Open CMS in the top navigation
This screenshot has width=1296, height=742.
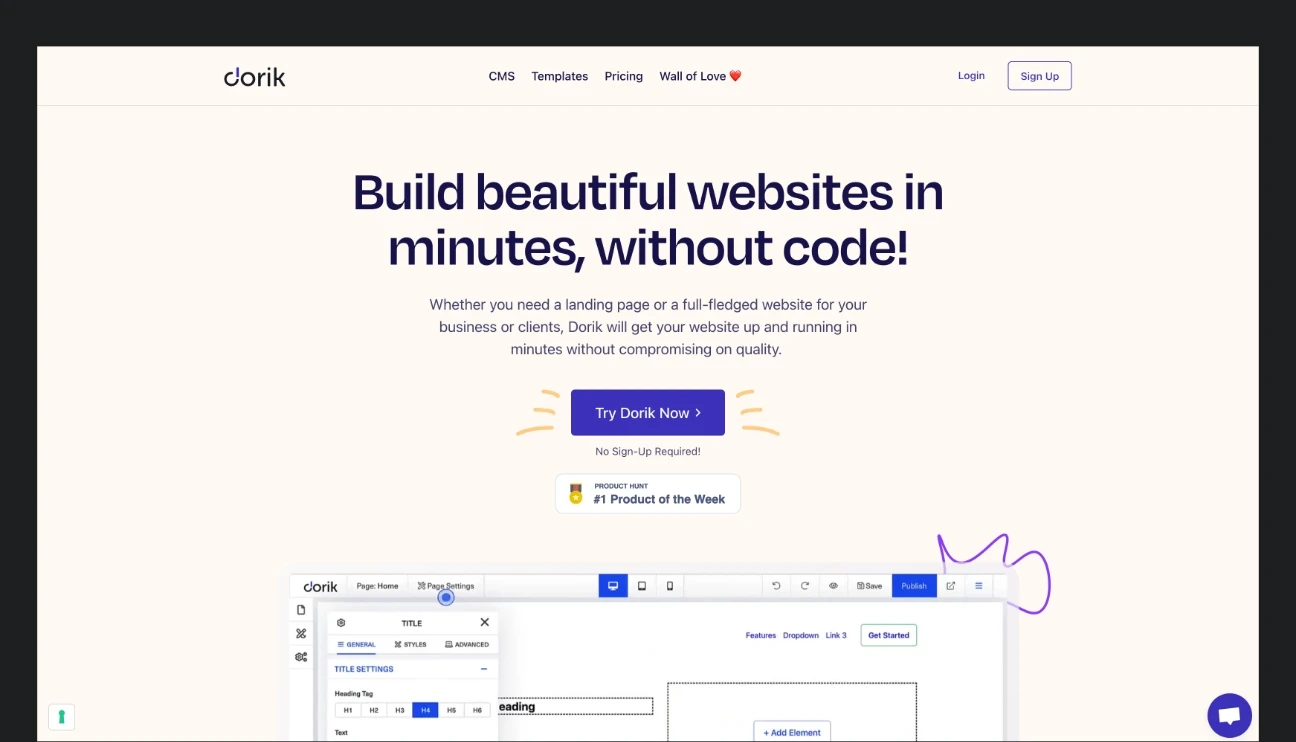click(x=502, y=77)
